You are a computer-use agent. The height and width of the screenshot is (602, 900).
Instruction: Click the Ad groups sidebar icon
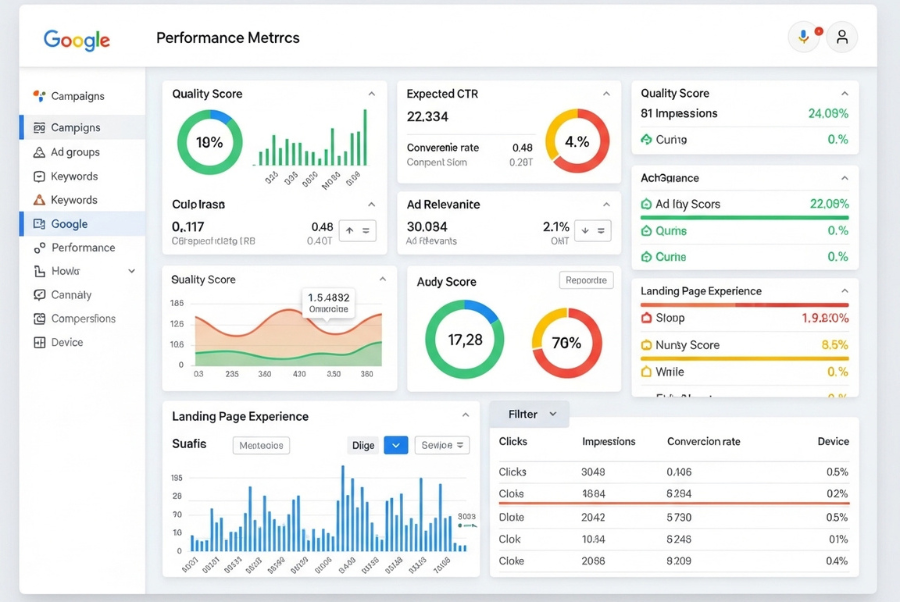click(39, 152)
